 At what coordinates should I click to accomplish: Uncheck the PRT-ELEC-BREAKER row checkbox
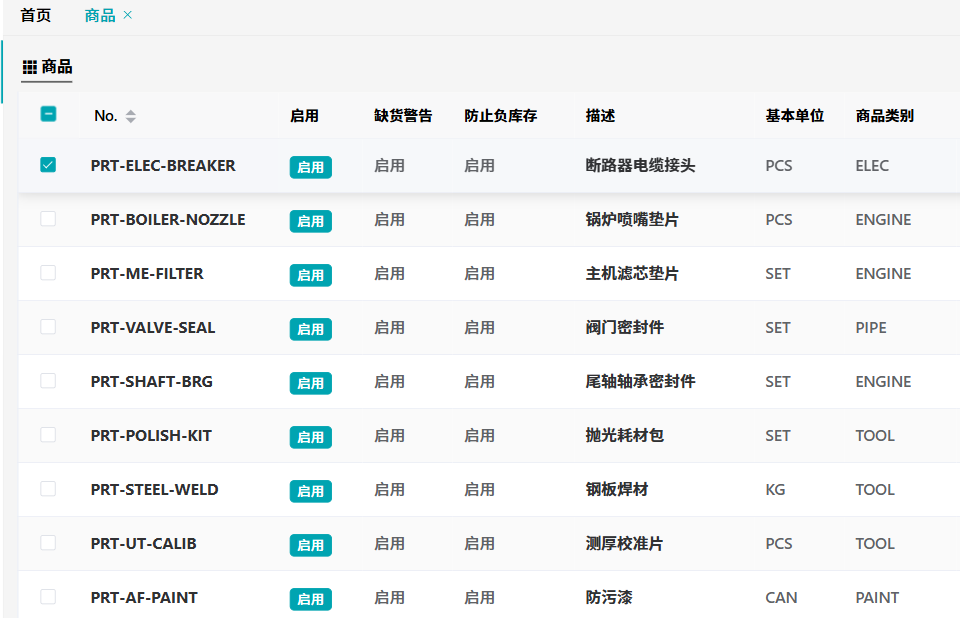pos(48,165)
